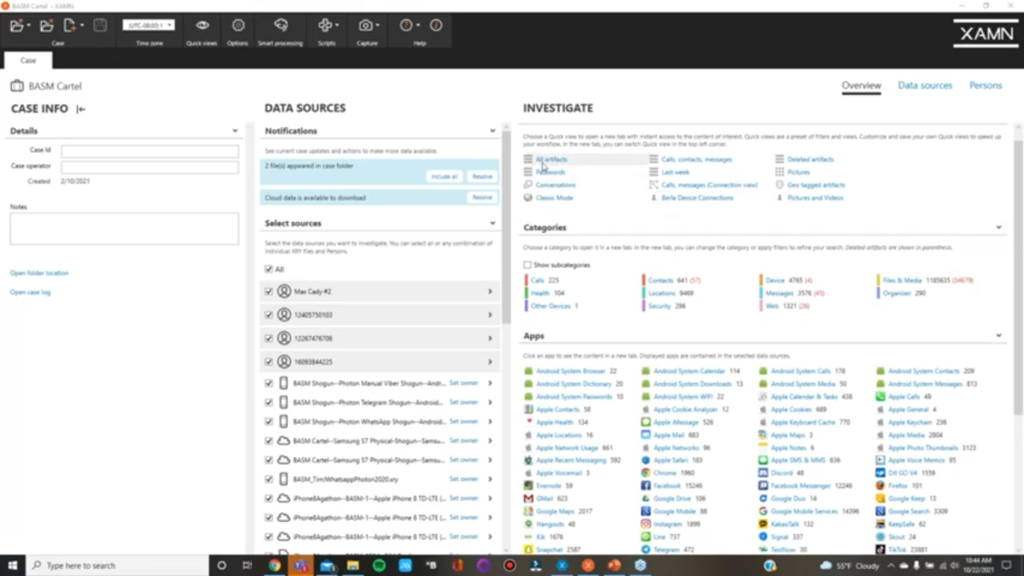
Task: Collapse the Select sources section chevron
Action: pyautogui.click(x=492, y=223)
